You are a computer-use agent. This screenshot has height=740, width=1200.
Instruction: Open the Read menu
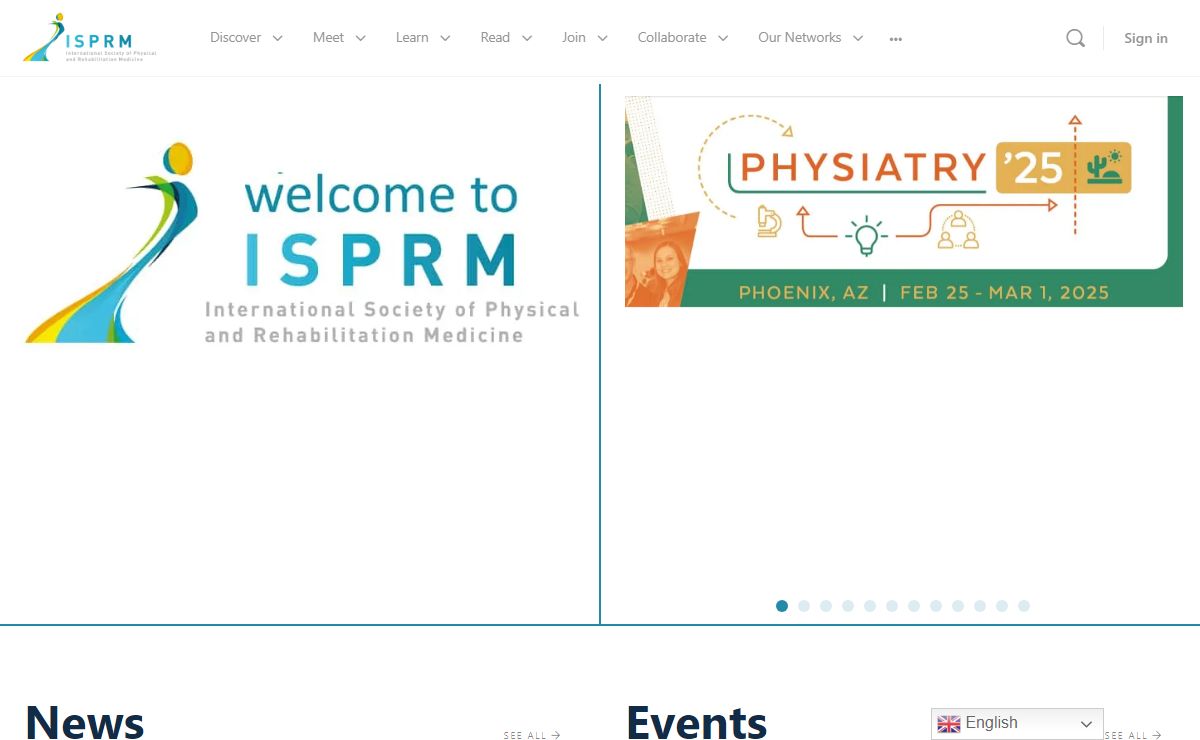(x=495, y=37)
